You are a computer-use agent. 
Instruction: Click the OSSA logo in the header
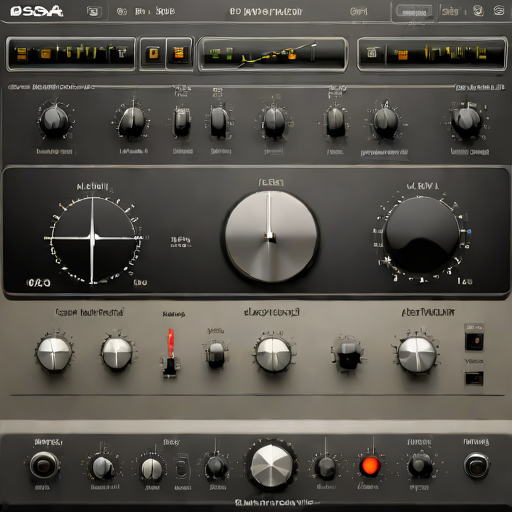(36, 11)
